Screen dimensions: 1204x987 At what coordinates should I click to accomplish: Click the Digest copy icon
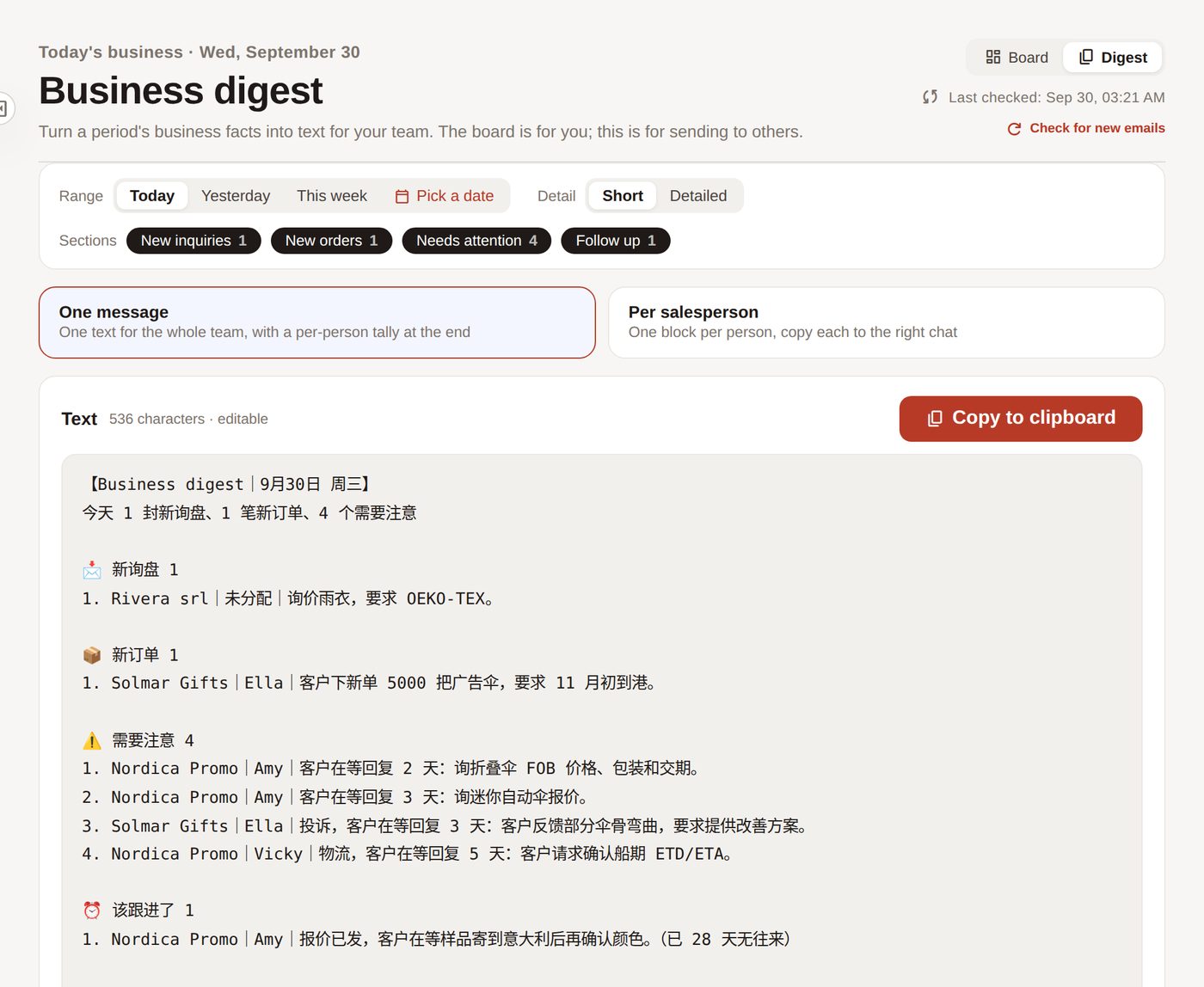tap(1086, 57)
